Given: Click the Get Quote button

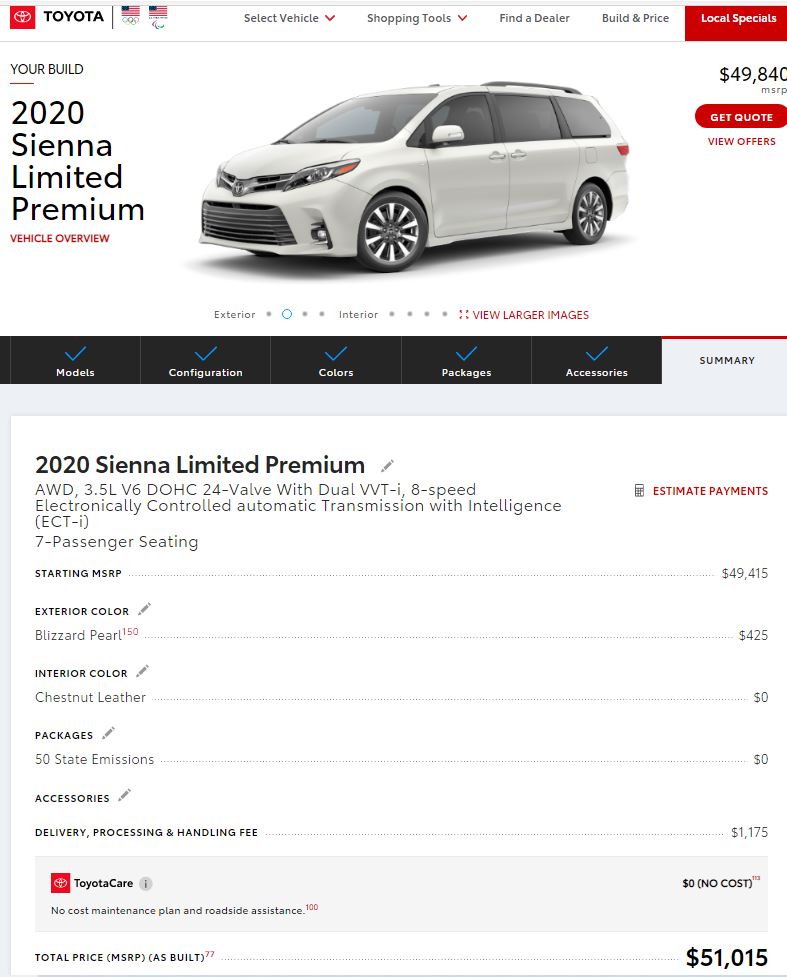Looking at the screenshot, I should (x=741, y=117).
